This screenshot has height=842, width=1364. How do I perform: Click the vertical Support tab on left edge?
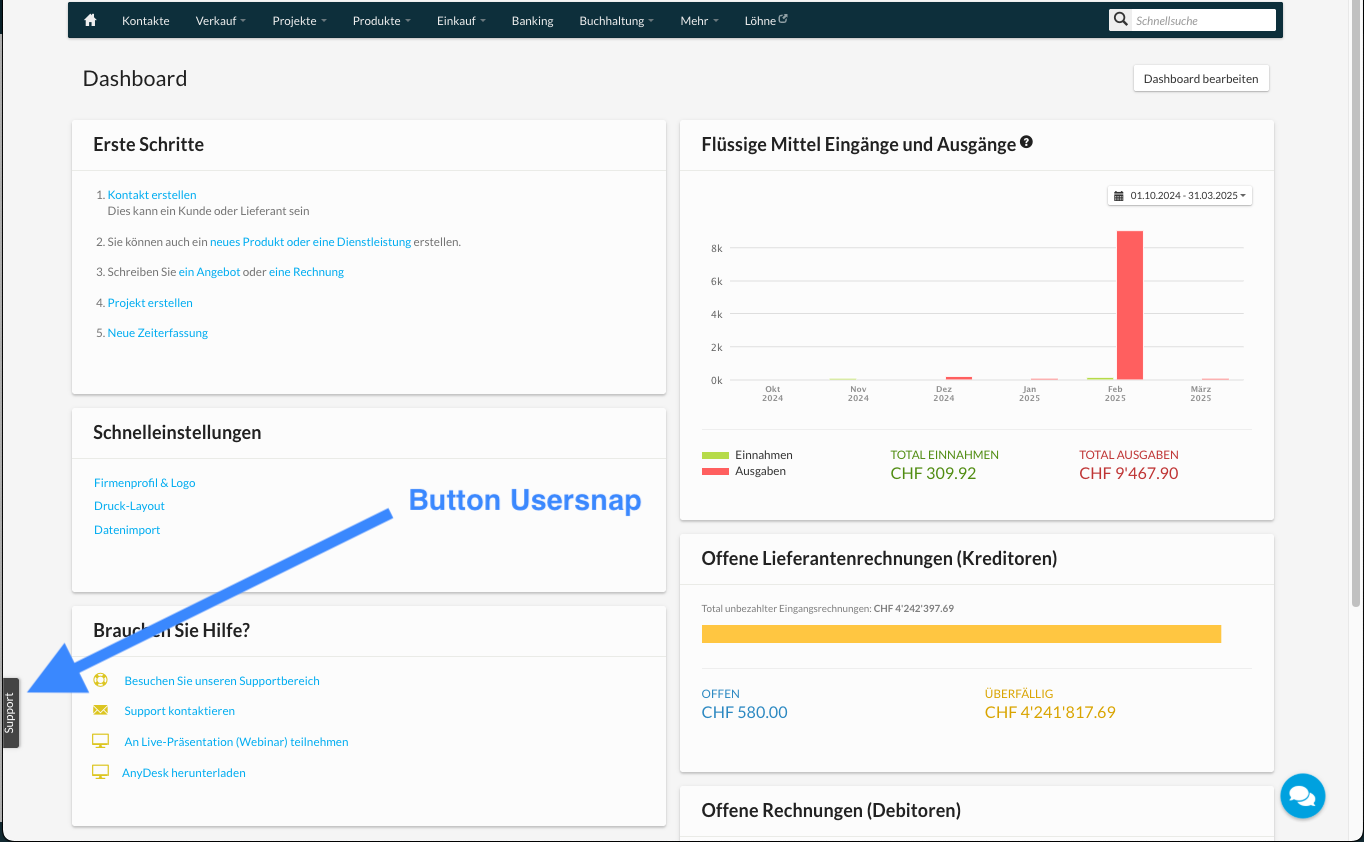click(11, 713)
